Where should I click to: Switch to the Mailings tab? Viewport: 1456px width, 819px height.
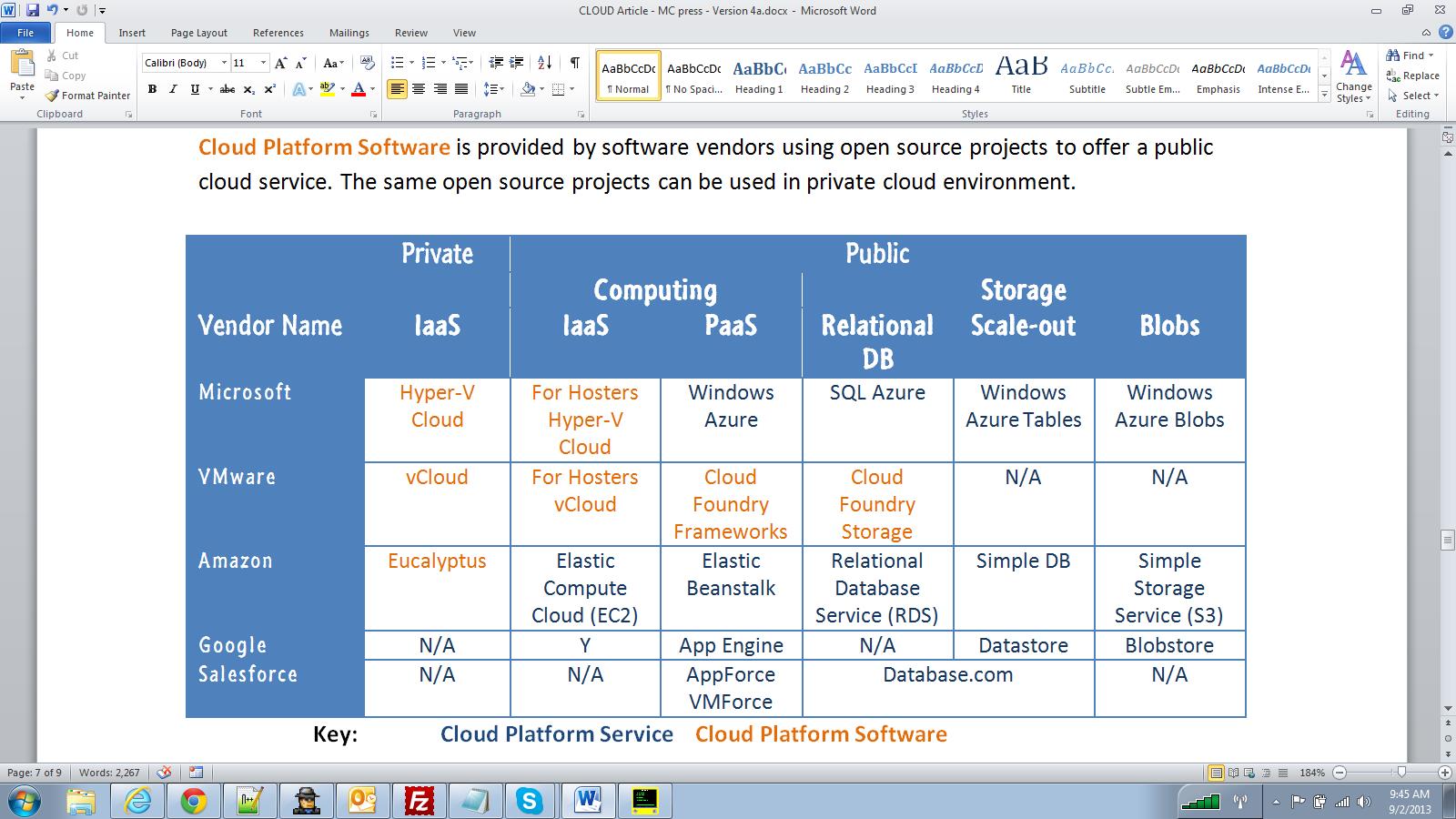pyautogui.click(x=349, y=33)
